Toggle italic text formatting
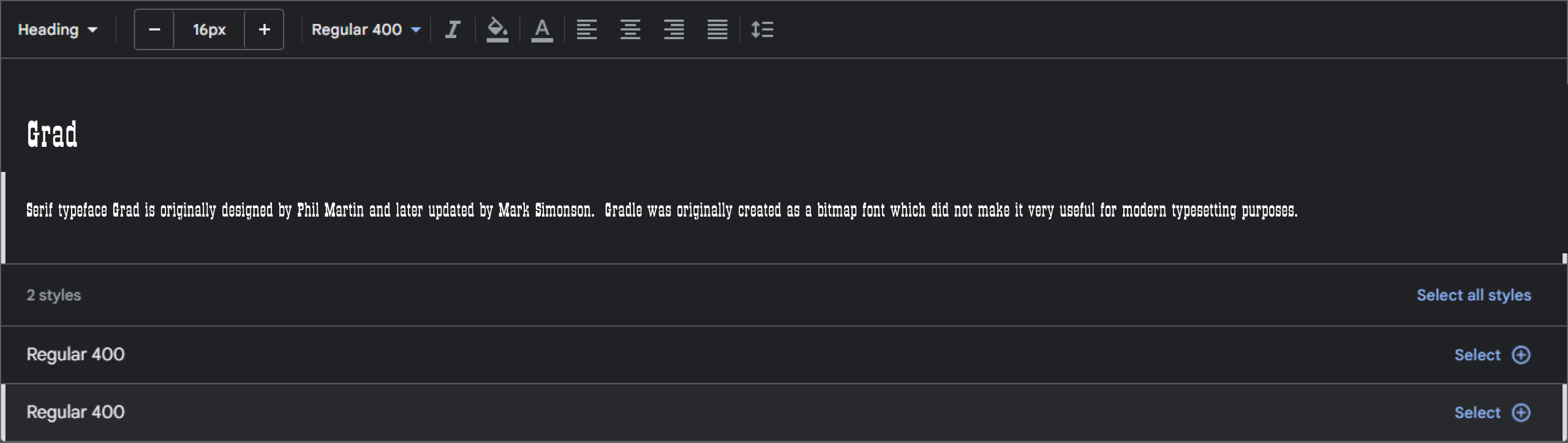This screenshot has height=443, width=1568. pos(453,29)
